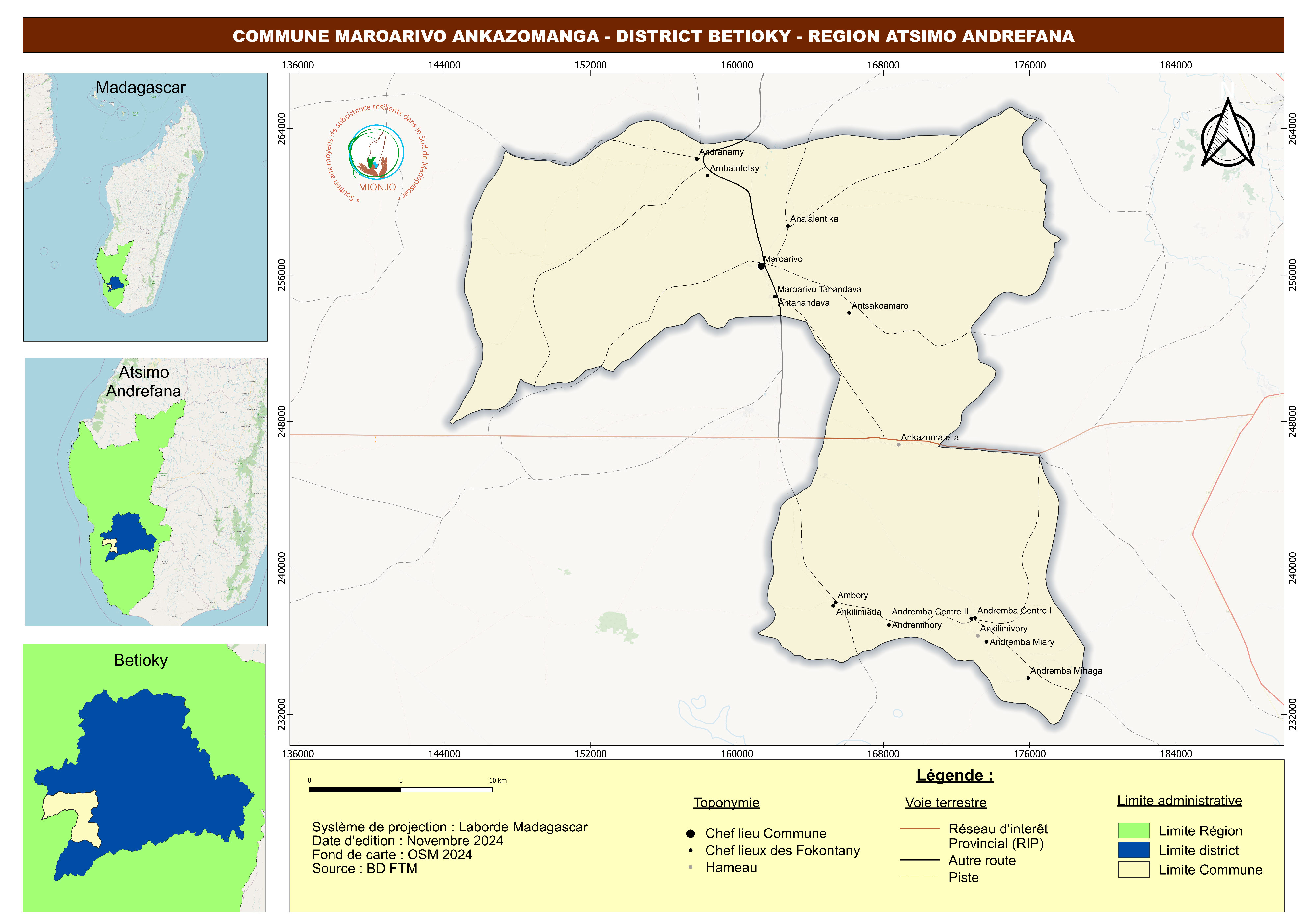The image size is (1308, 924).
Task: Click the Ankazomateila place label
Action: click(x=929, y=438)
